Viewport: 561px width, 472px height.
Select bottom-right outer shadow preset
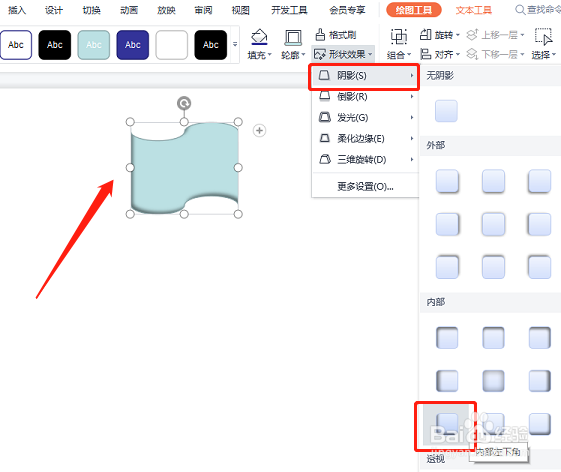[539, 267]
